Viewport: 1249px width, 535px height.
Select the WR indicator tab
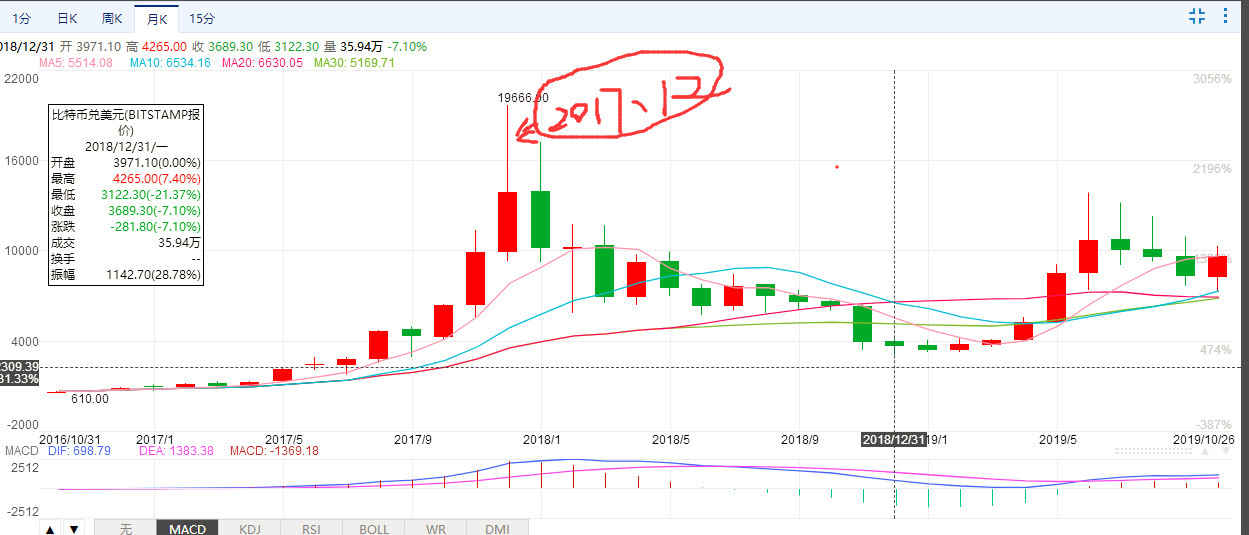click(436, 528)
